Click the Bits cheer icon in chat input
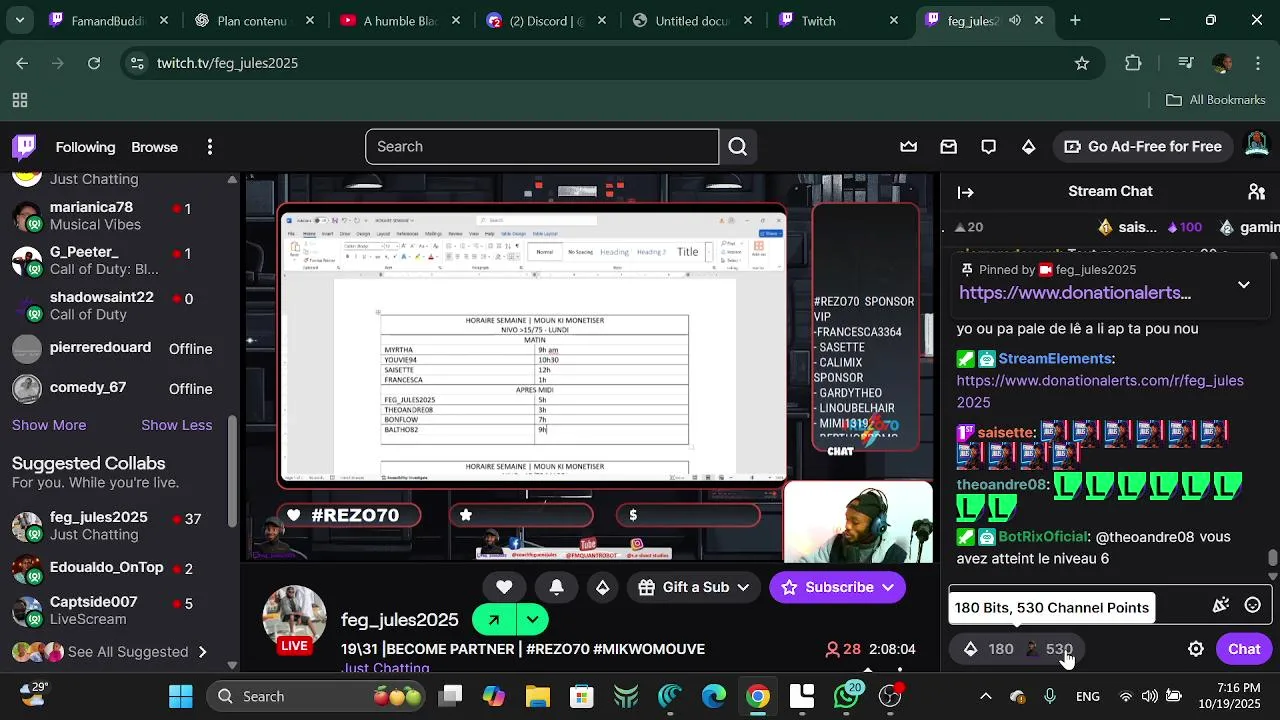 1221,605
